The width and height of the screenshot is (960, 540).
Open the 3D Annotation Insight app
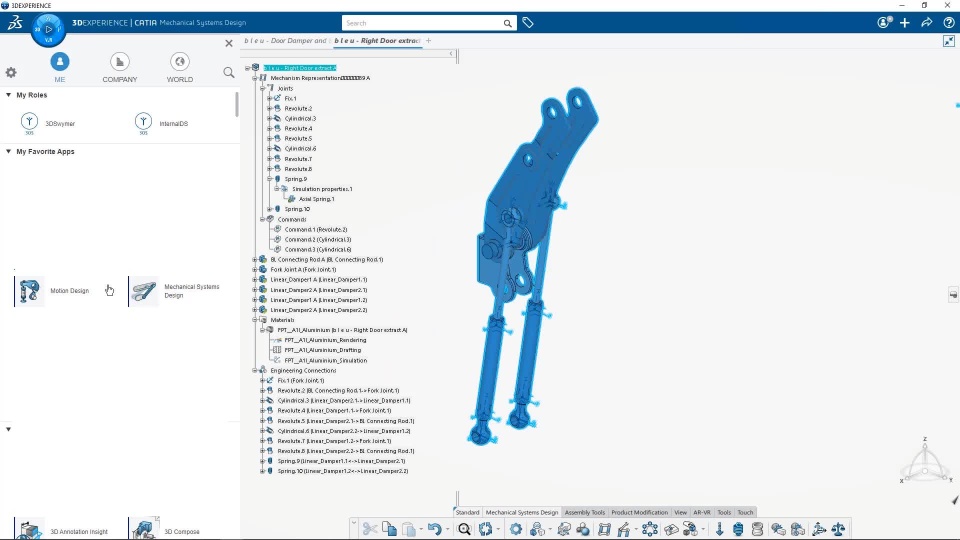[62, 530]
